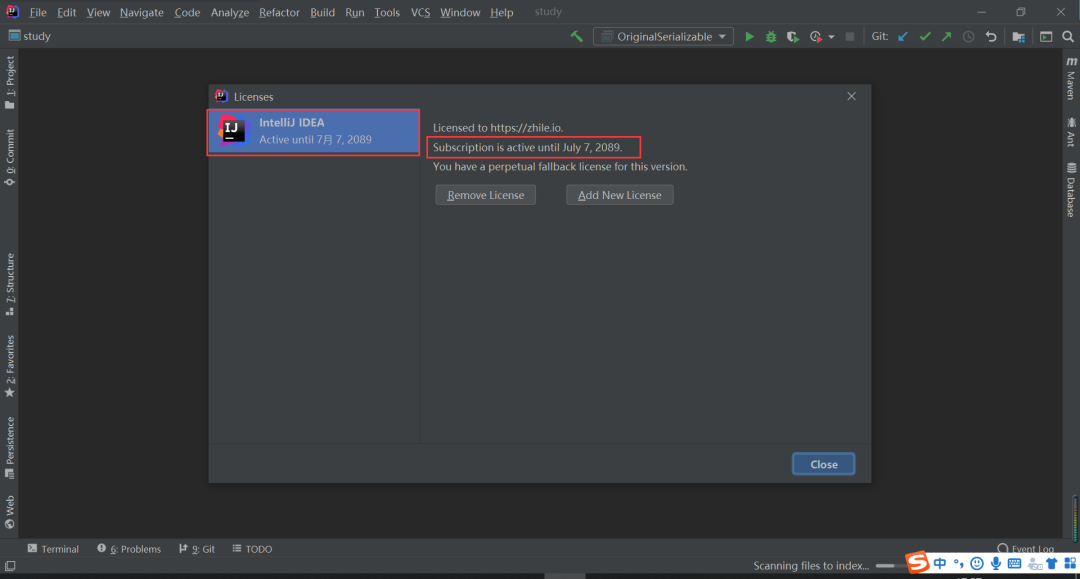Open the Event Log
Image resolution: width=1080 pixels, height=579 pixels.
[1026, 549]
